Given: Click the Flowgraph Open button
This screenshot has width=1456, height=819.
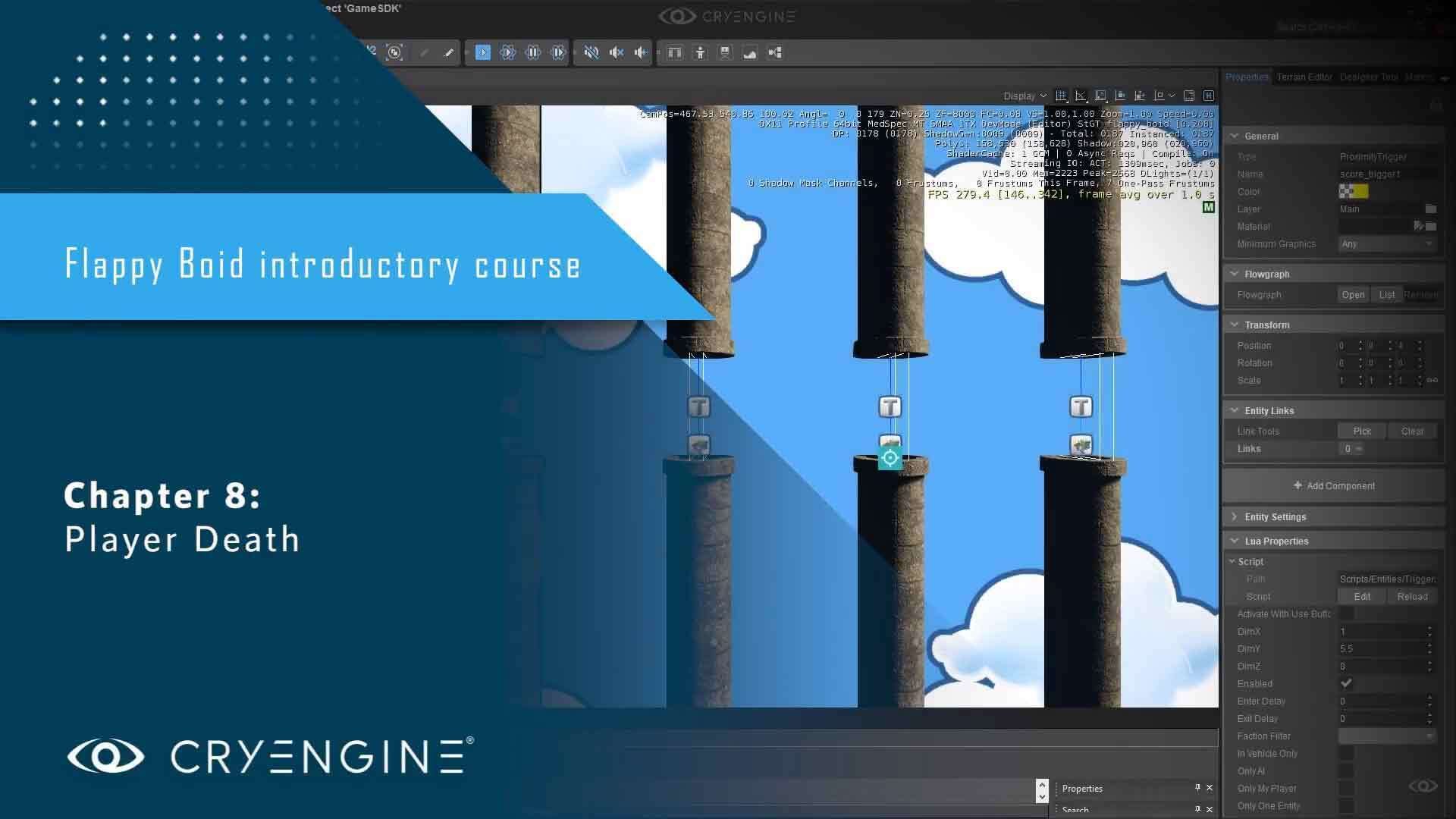Looking at the screenshot, I should (1353, 295).
